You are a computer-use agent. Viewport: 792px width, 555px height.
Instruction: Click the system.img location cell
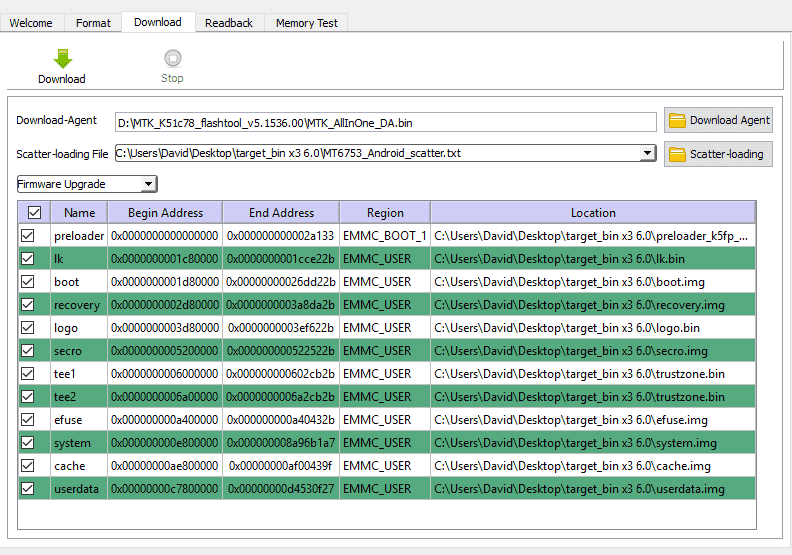pos(593,443)
